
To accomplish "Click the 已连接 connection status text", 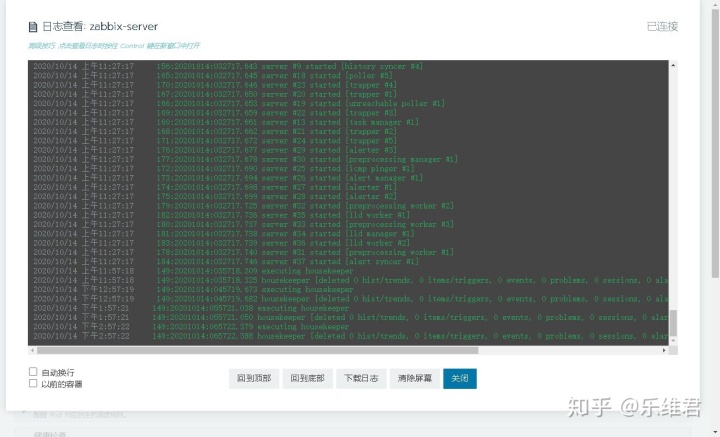I will pyautogui.click(x=662, y=27).
